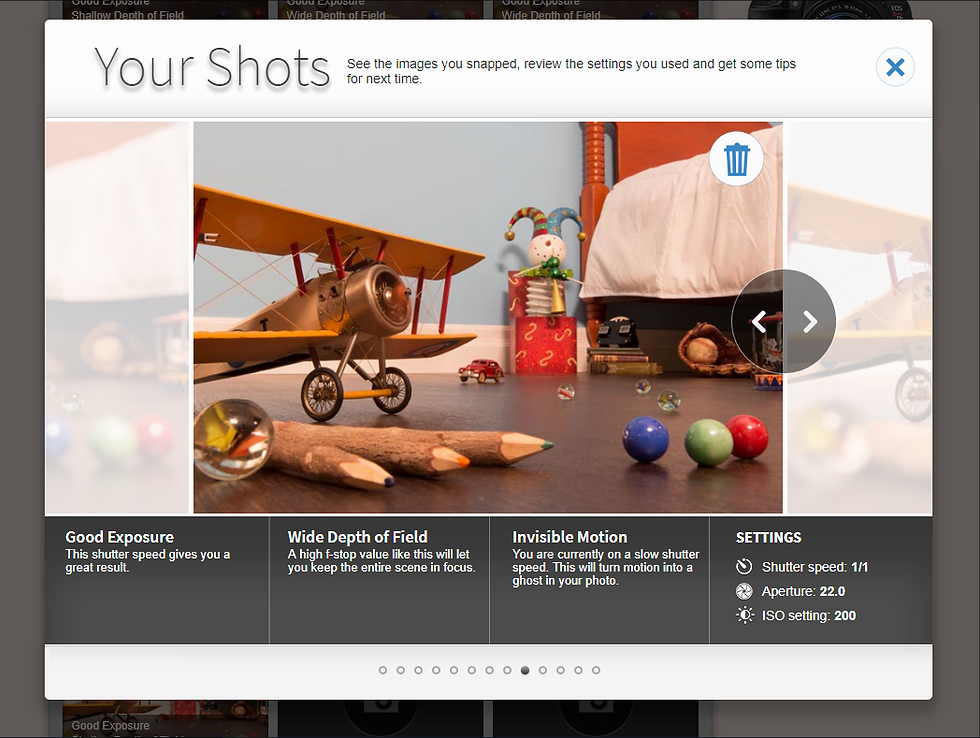This screenshot has height=738, width=980.
Task: Click the Good Exposure tip heading
Action: (x=119, y=537)
